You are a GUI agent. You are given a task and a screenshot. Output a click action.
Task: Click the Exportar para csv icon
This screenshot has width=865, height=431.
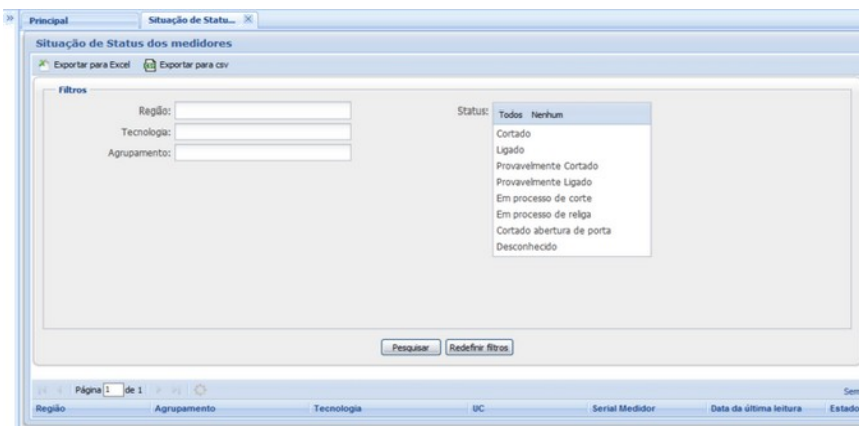click(150, 65)
